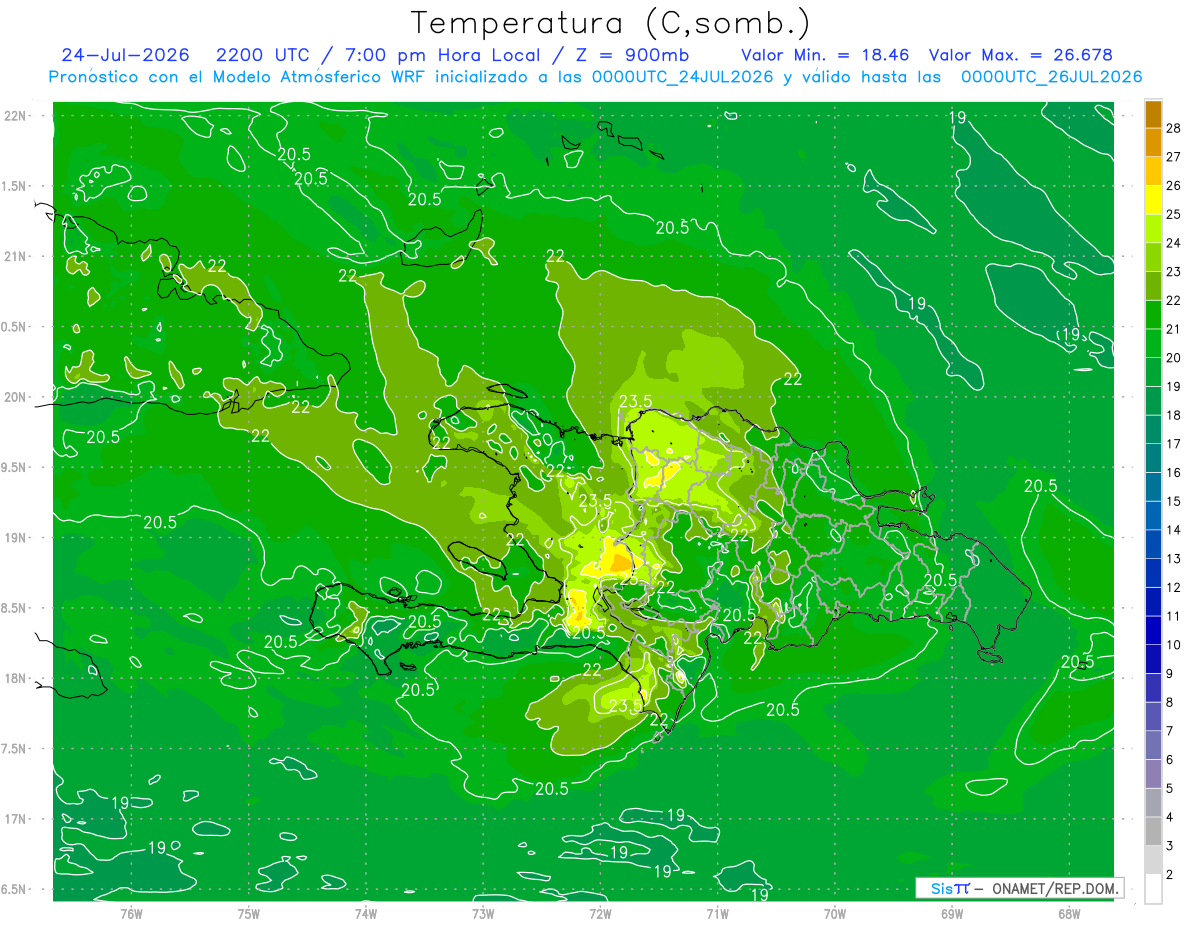Click the '9.5N' latitude axis label
Screen dimensions: 1200x927
point(15,467)
